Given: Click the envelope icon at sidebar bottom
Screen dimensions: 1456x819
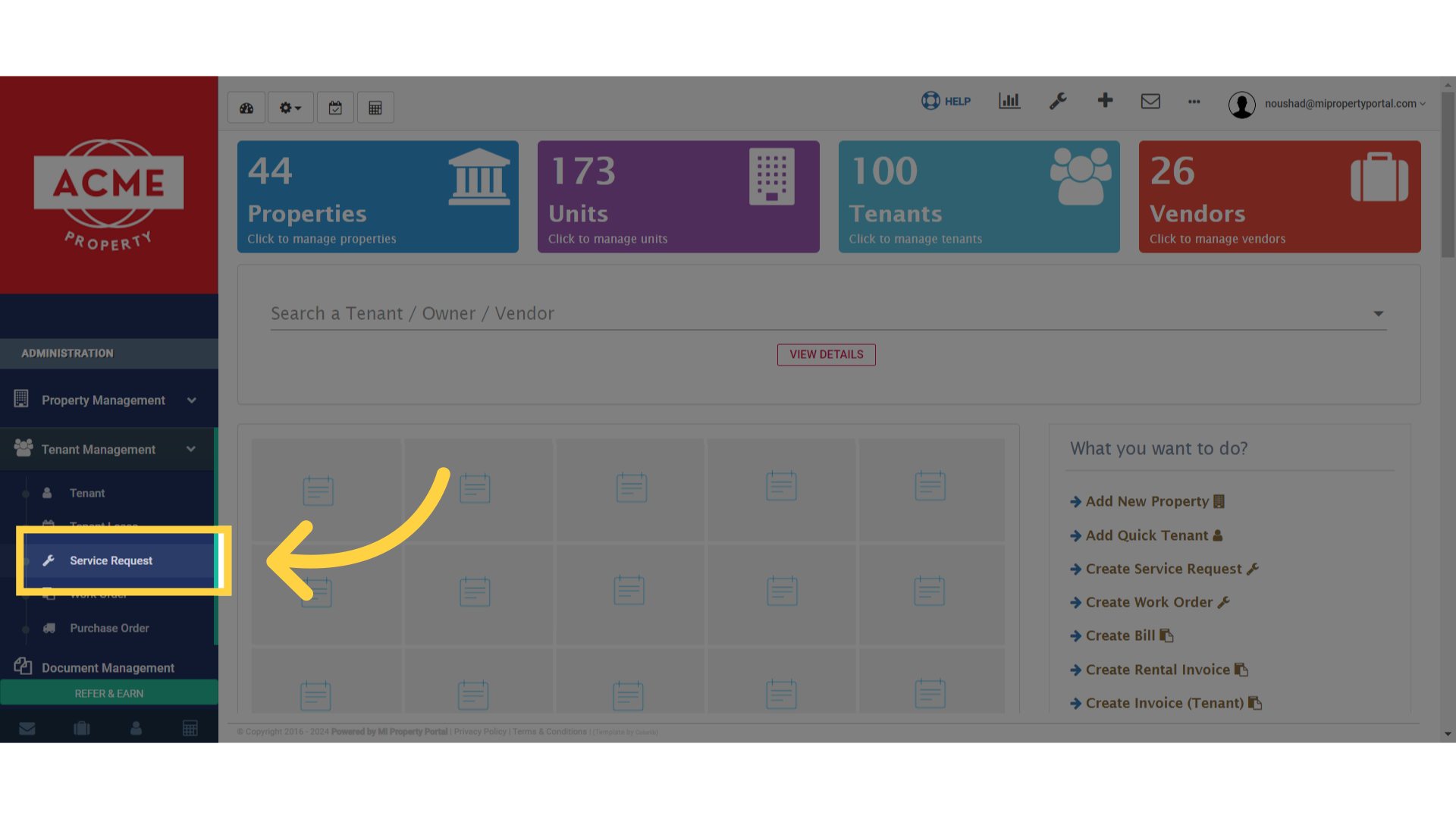Looking at the screenshot, I should (x=27, y=728).
